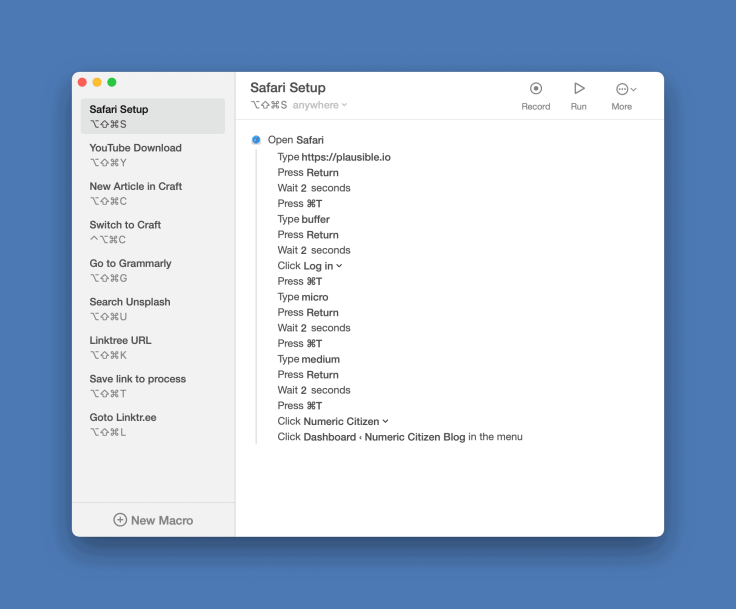Select the Press ⌘T step above Type medium
The width and height of the screenshot is (736, 609).
(x=299, y=344)
